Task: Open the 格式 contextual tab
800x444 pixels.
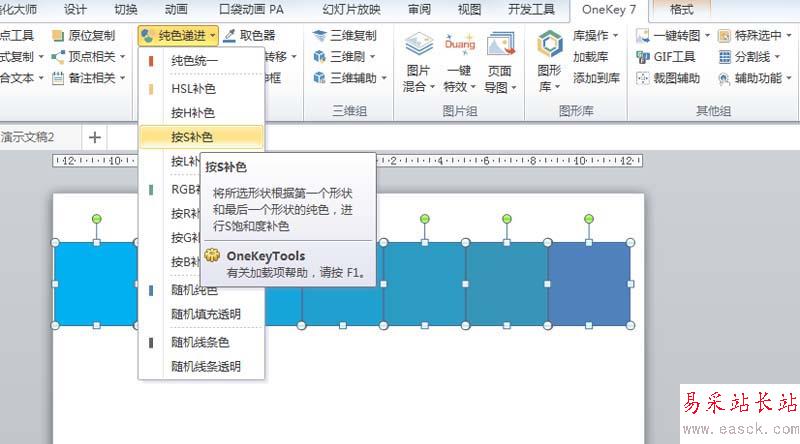Action: tap(682, 9)
